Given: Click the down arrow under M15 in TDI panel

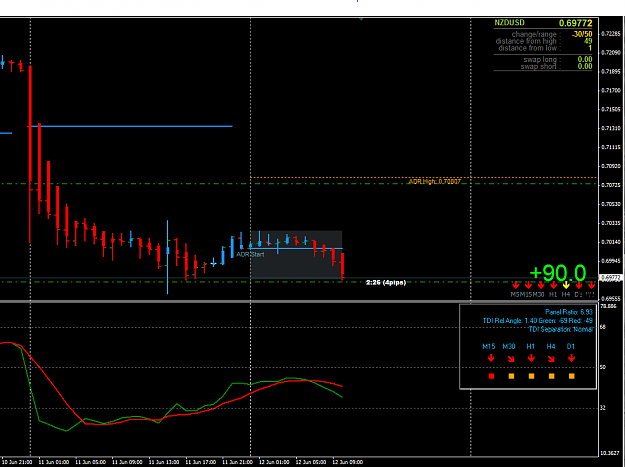Looking at the screenshot, I should (491, 358).
